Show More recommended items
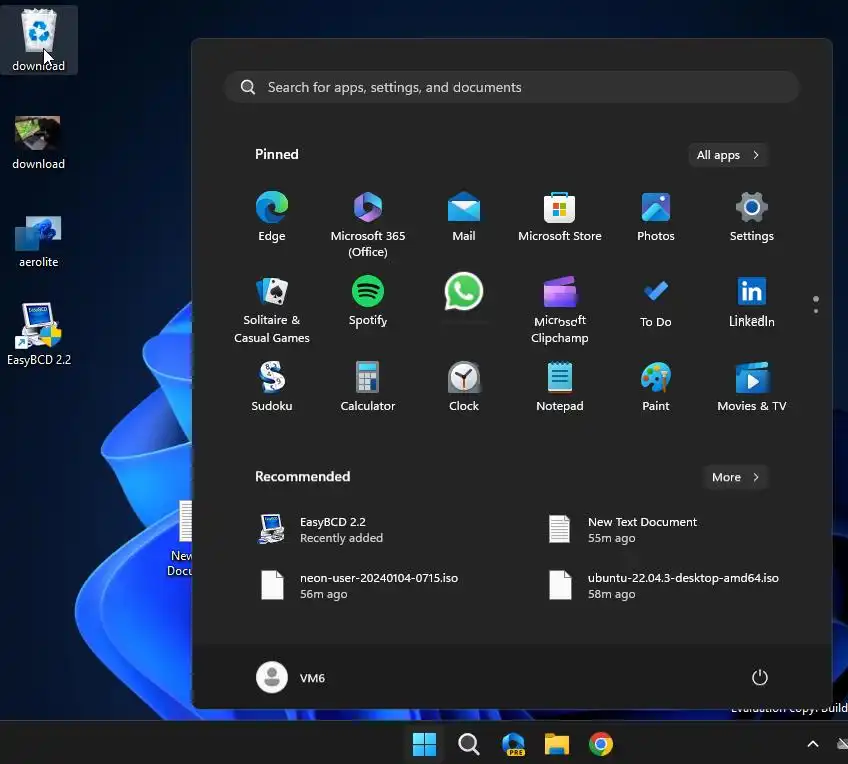This screenshot has height=764, width=848. pos(736,477)
